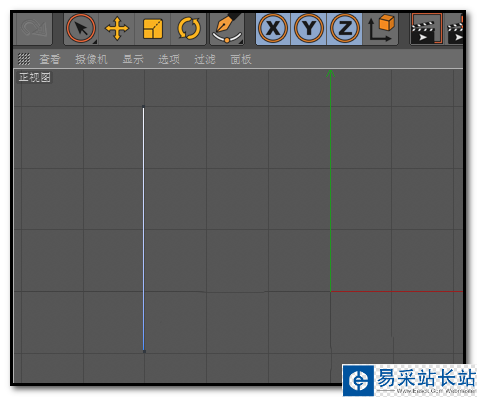Toggle the Y axis lock
The image size is (477, 397).
309,29
